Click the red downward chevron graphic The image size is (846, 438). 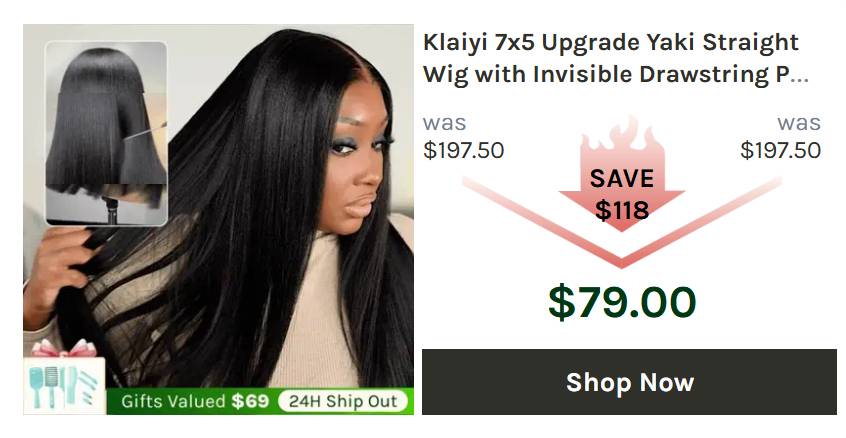[622, 222]
